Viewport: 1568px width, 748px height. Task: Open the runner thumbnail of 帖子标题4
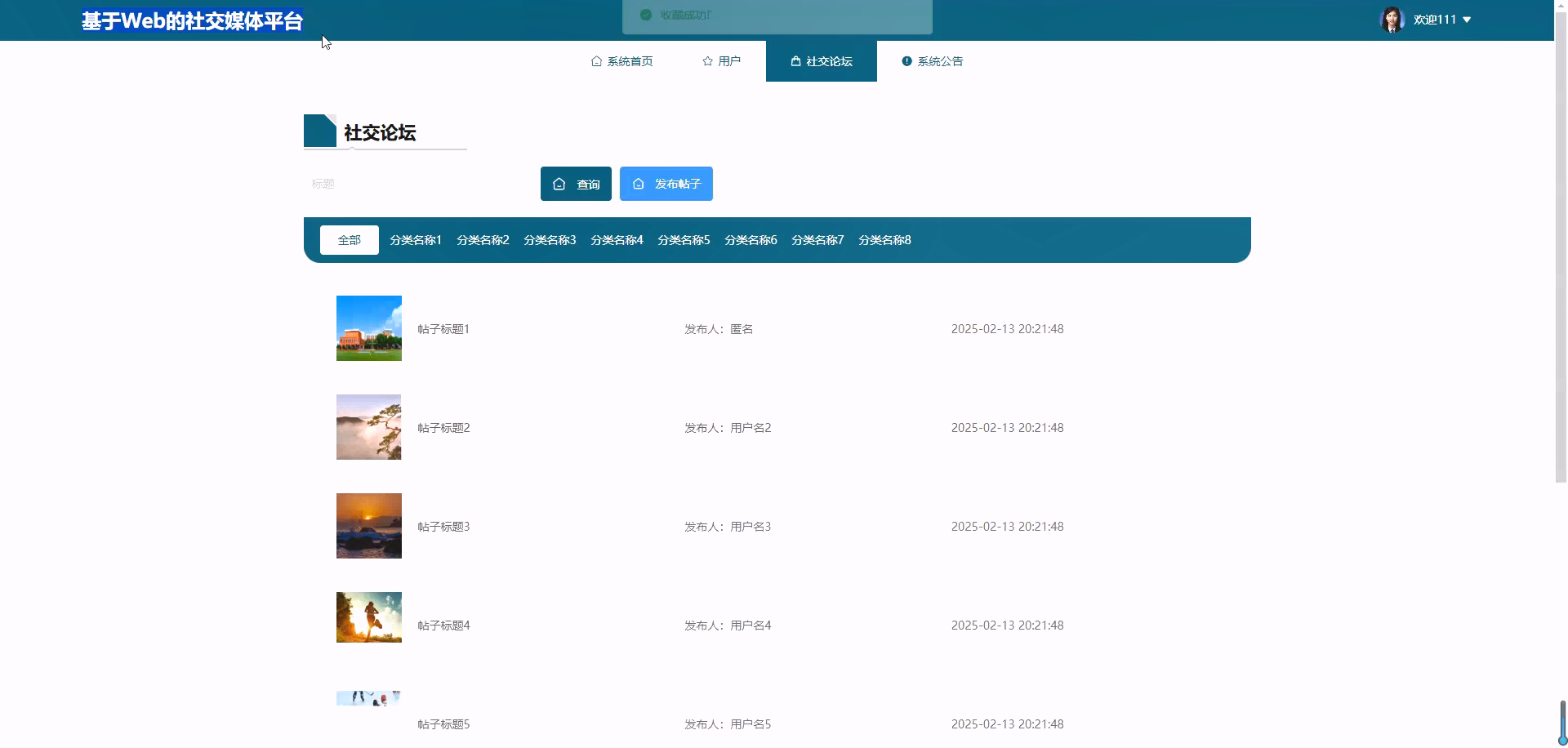[x=369, y=617]
